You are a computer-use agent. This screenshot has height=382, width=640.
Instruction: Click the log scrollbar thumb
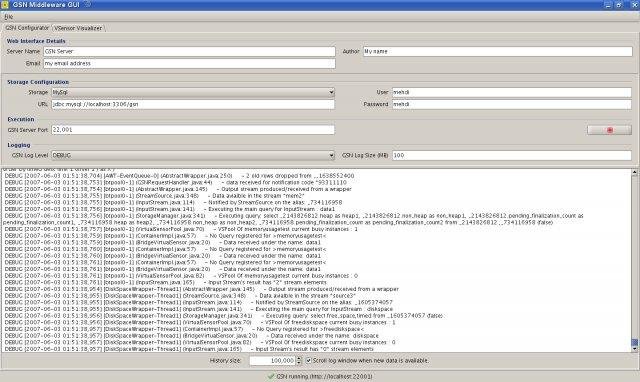(635, 342)
